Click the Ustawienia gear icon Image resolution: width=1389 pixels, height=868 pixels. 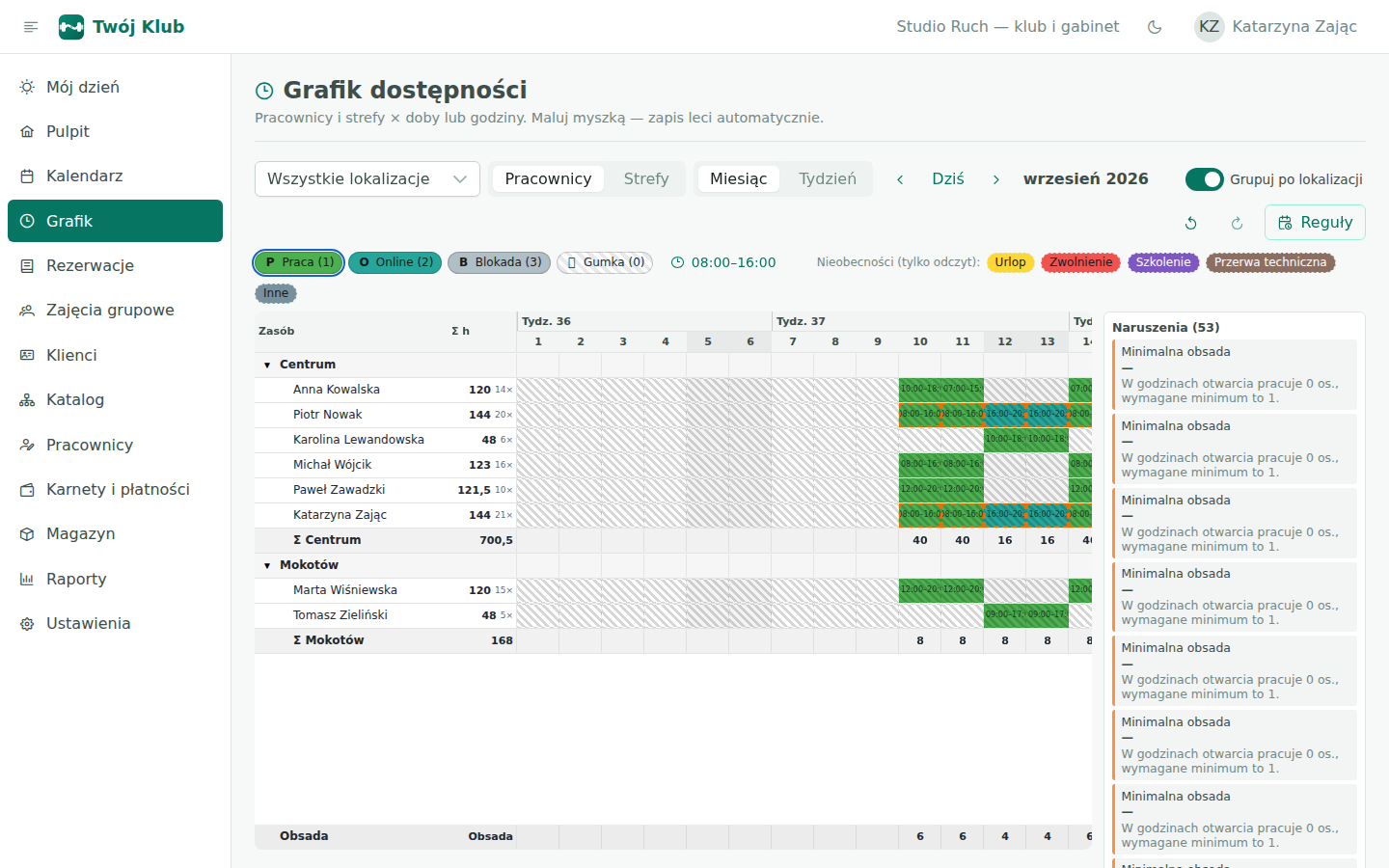pos(27,624)
